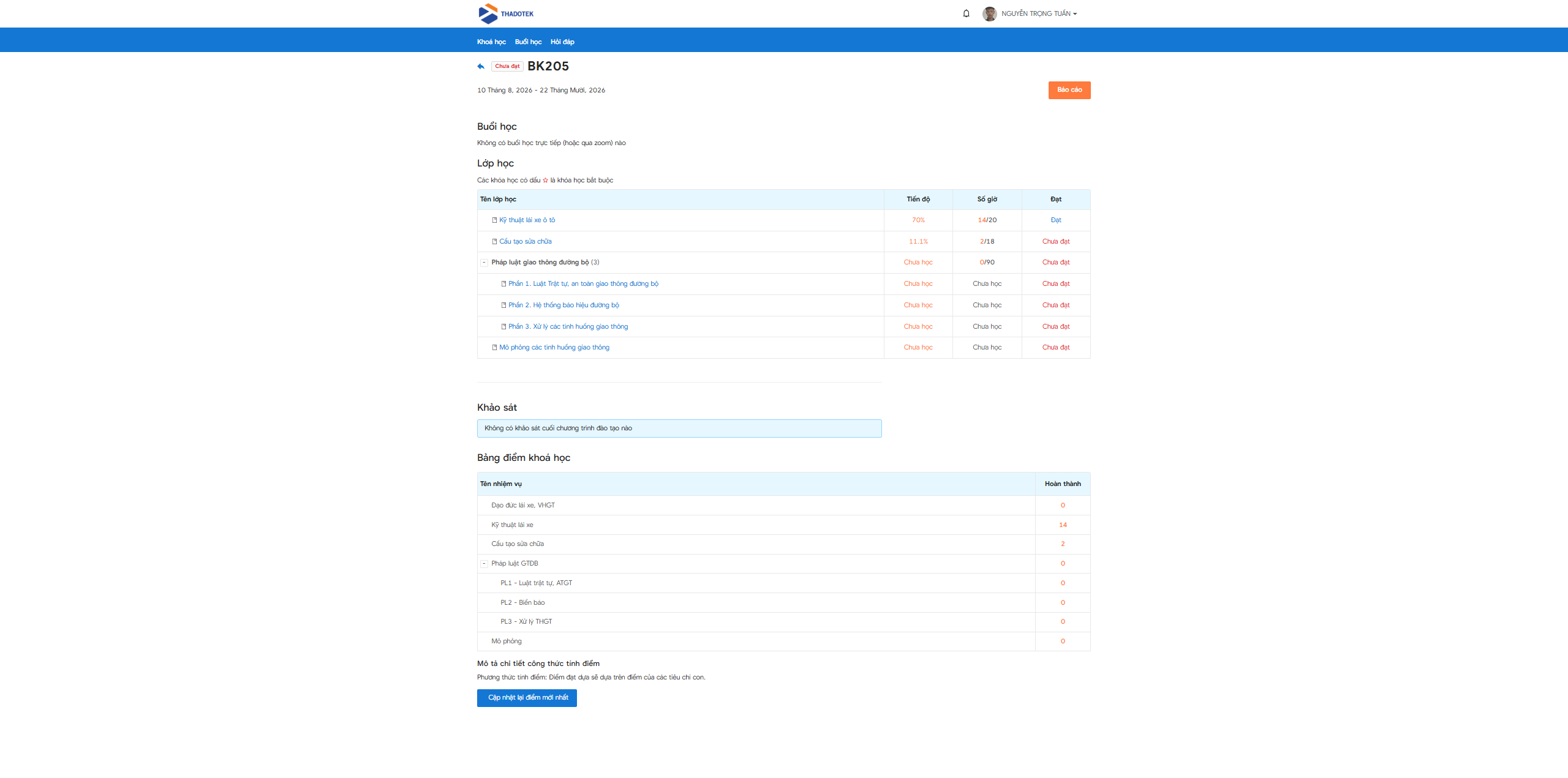Click the Hoàn thành column header
Viewport: 1568px width, 778px height.
(1063, 484)
